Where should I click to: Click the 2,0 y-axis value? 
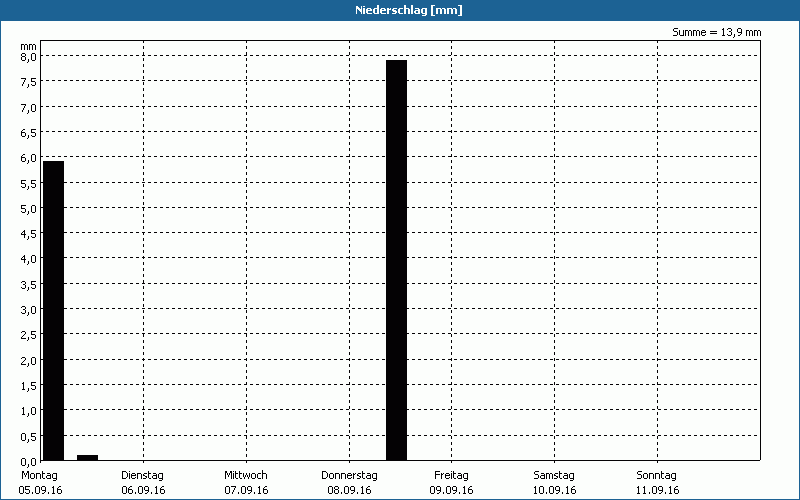point(29,361)
